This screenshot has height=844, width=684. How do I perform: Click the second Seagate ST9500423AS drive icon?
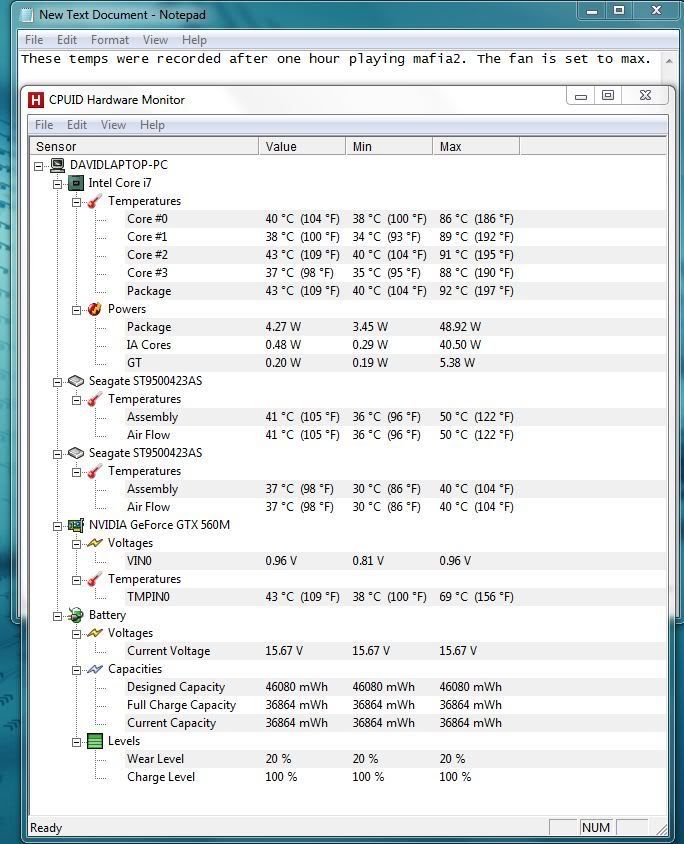tap(76, 453)
